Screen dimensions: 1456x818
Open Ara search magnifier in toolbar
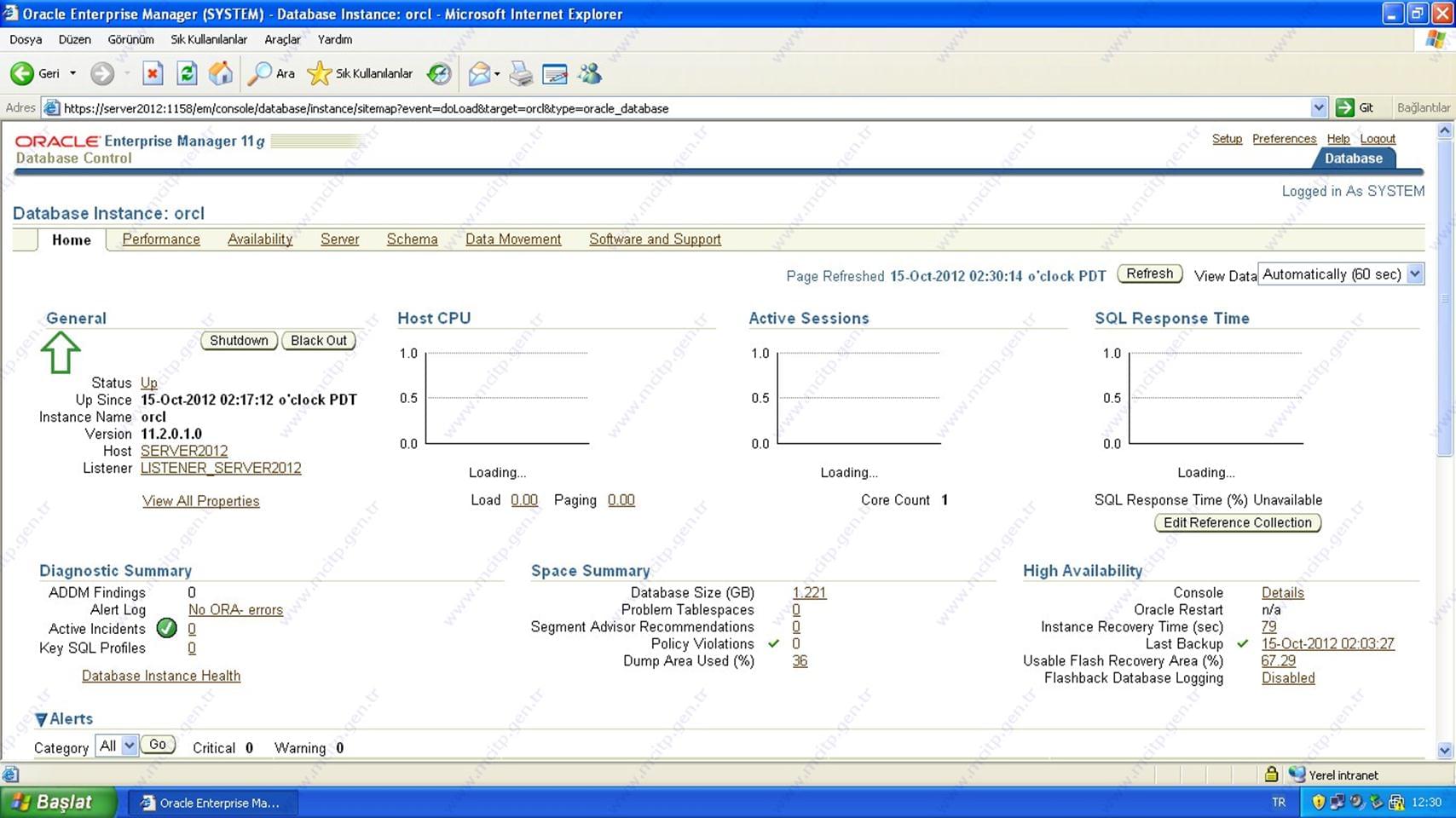click(x=270, y=73)
